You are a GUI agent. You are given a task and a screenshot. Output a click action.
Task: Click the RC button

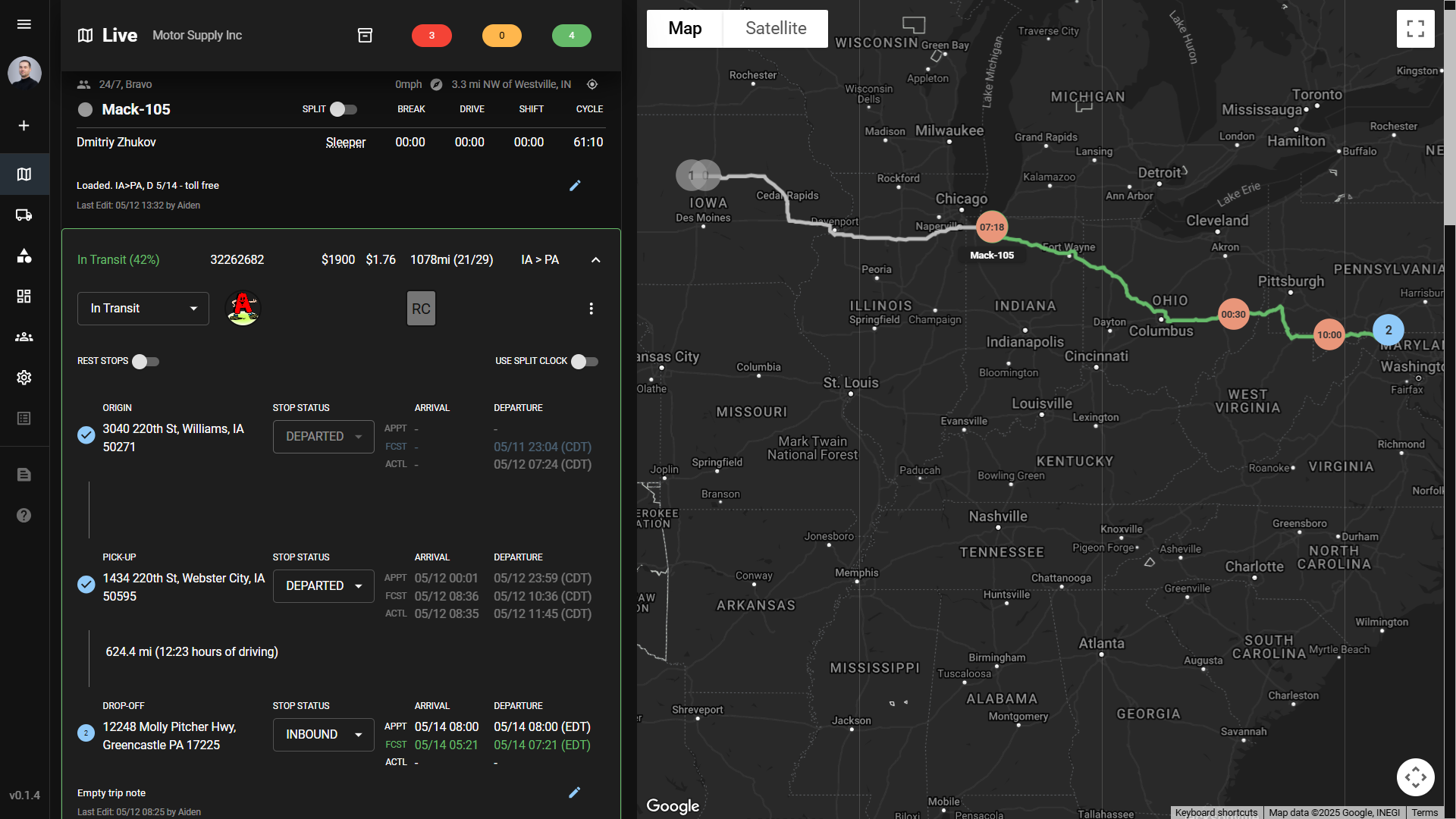tap(421, 309)
